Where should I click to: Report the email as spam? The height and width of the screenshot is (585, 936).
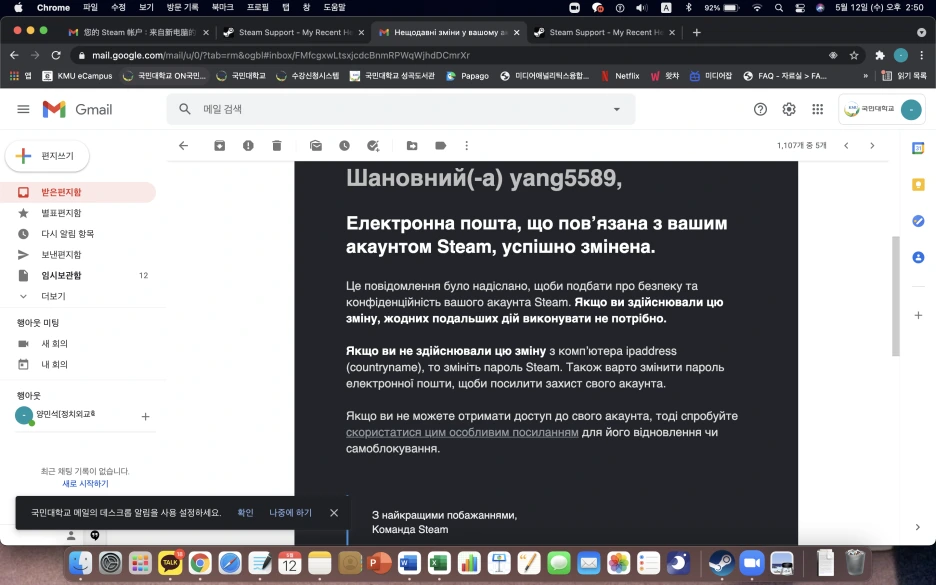(x=249, y=145)
